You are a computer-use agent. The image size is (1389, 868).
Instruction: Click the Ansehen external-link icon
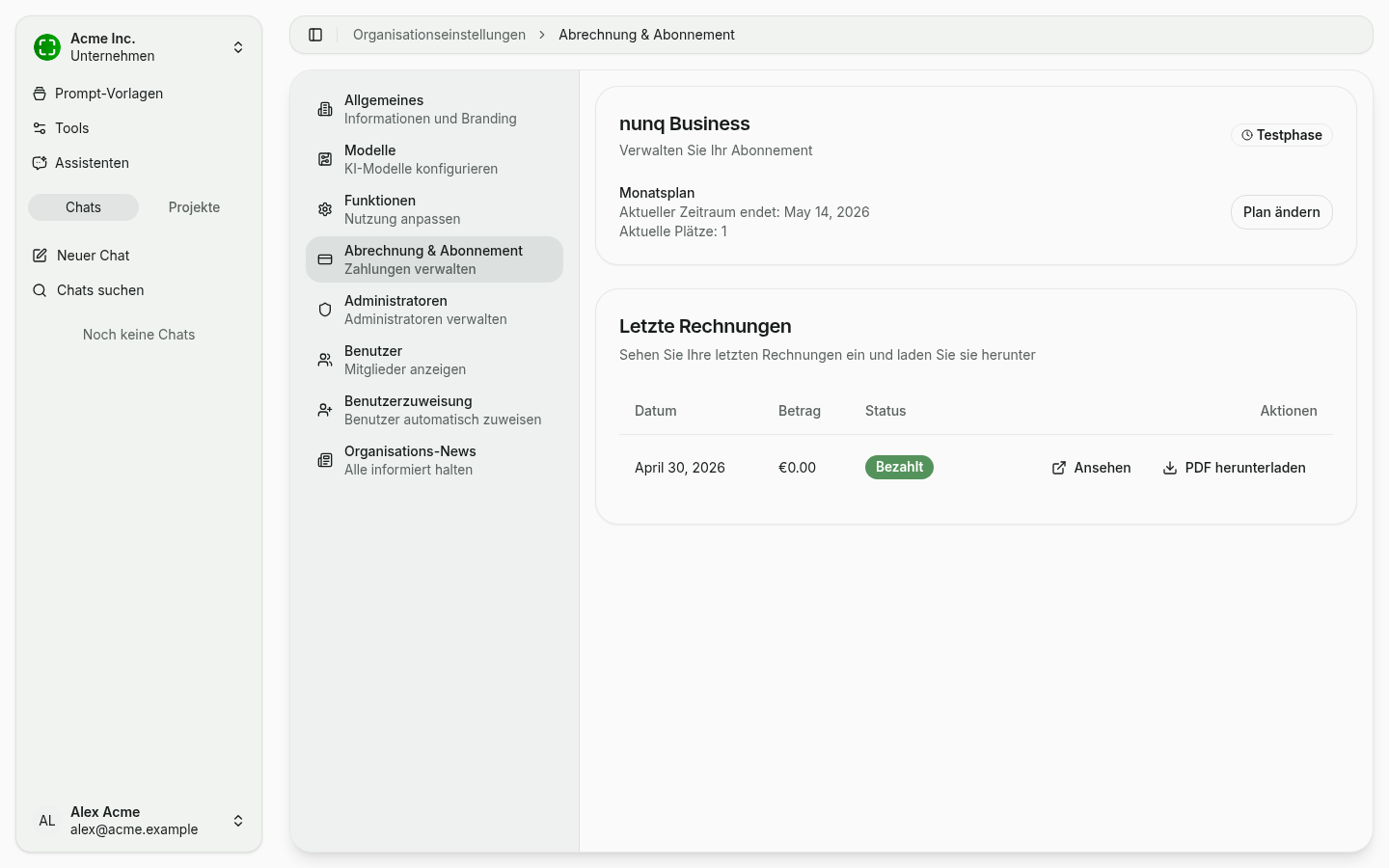coord(1059,468)
